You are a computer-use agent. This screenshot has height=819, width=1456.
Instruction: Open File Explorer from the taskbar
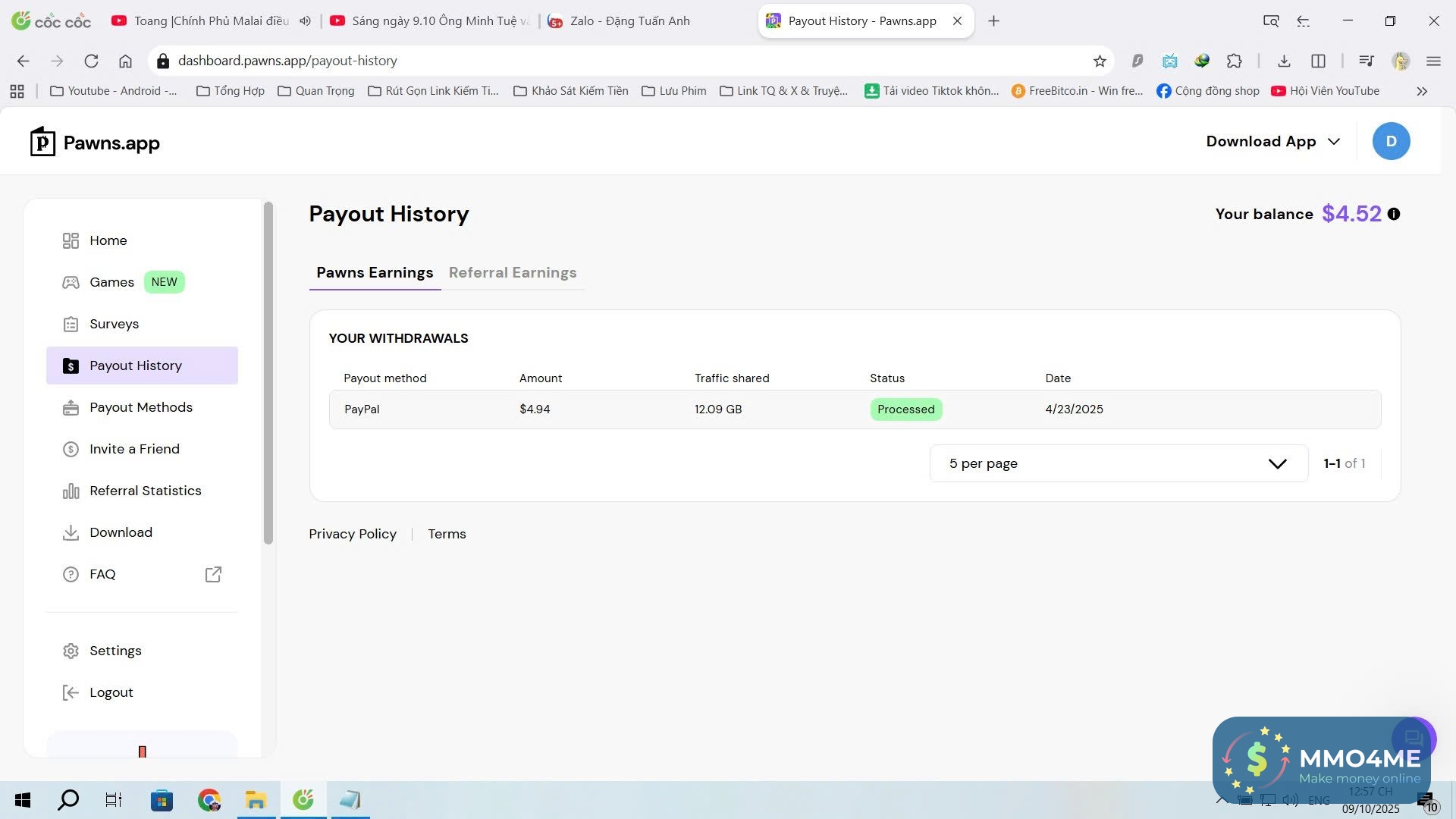click(256, 800)
